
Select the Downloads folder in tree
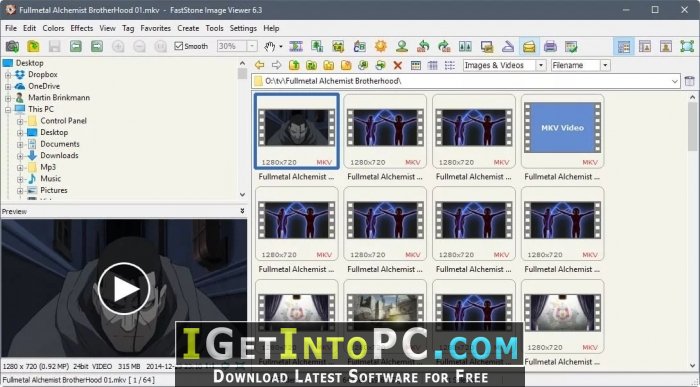pyautogui.click(x=59, y=155)
